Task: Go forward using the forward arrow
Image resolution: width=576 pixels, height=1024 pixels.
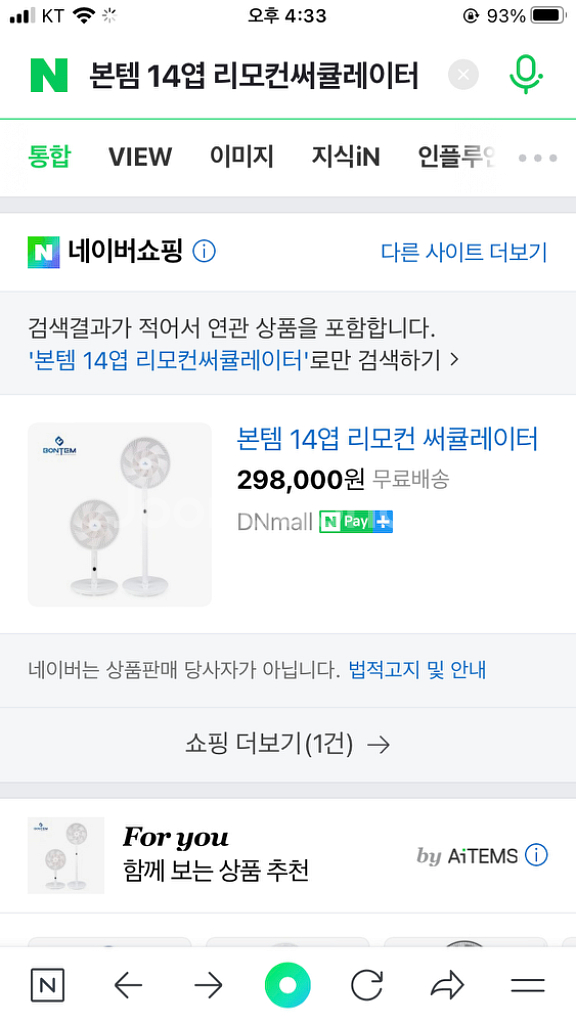Action: 208,985
